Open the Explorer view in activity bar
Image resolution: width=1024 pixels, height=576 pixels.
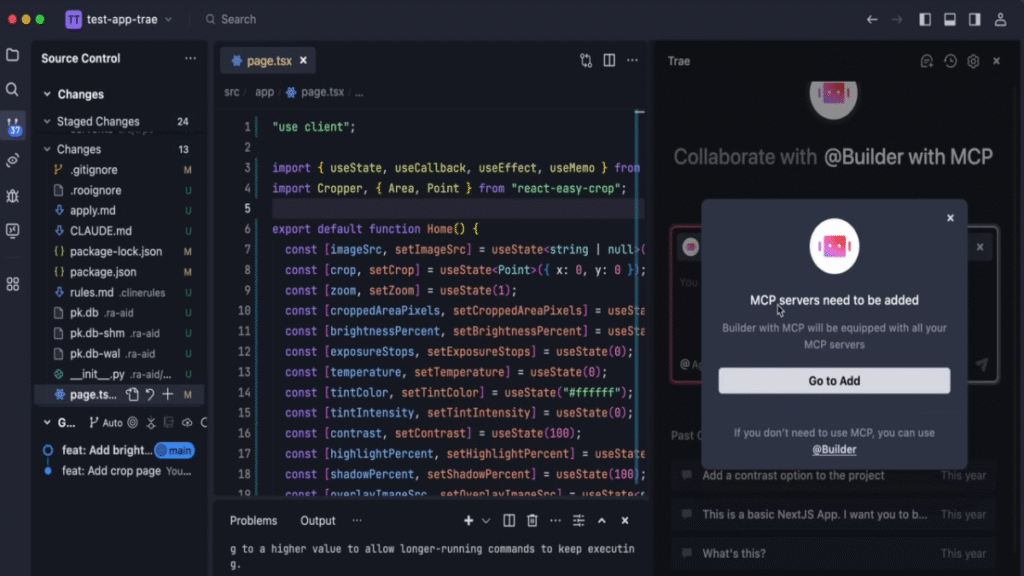pyautogui.click(x=12, y=55)
